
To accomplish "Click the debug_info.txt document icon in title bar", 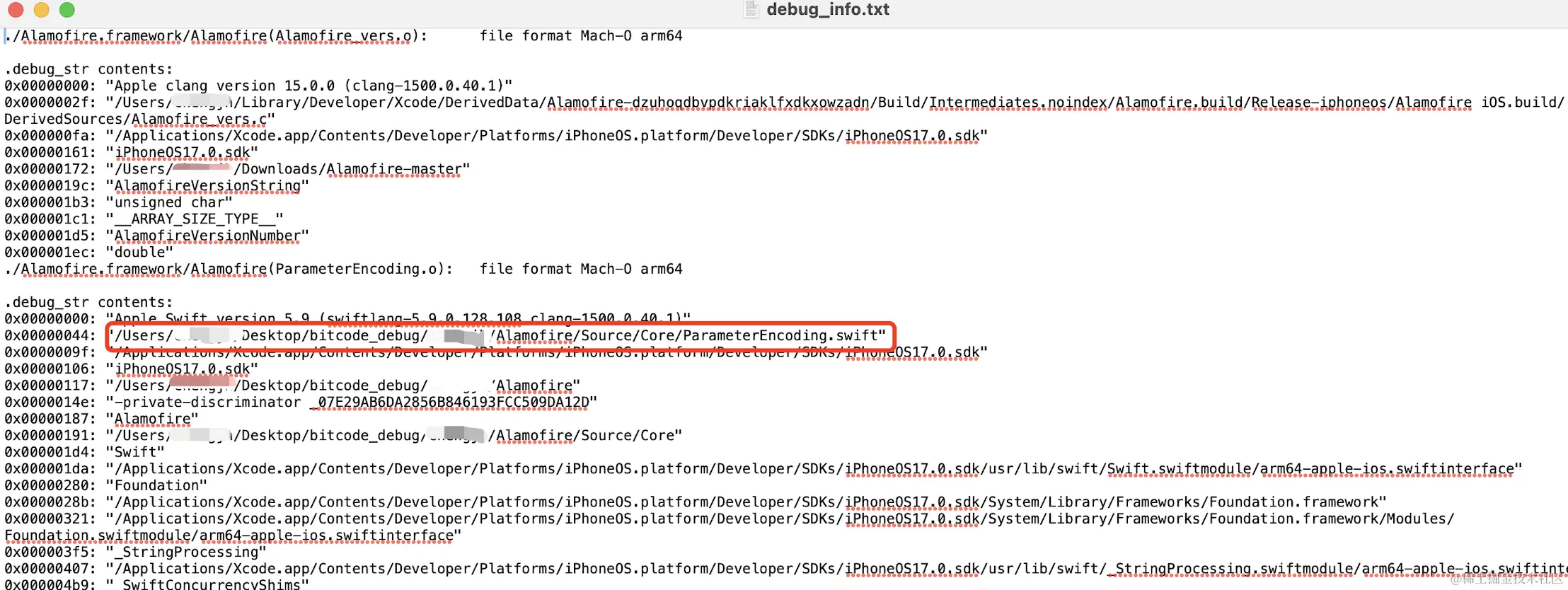I will pos(751,9).
